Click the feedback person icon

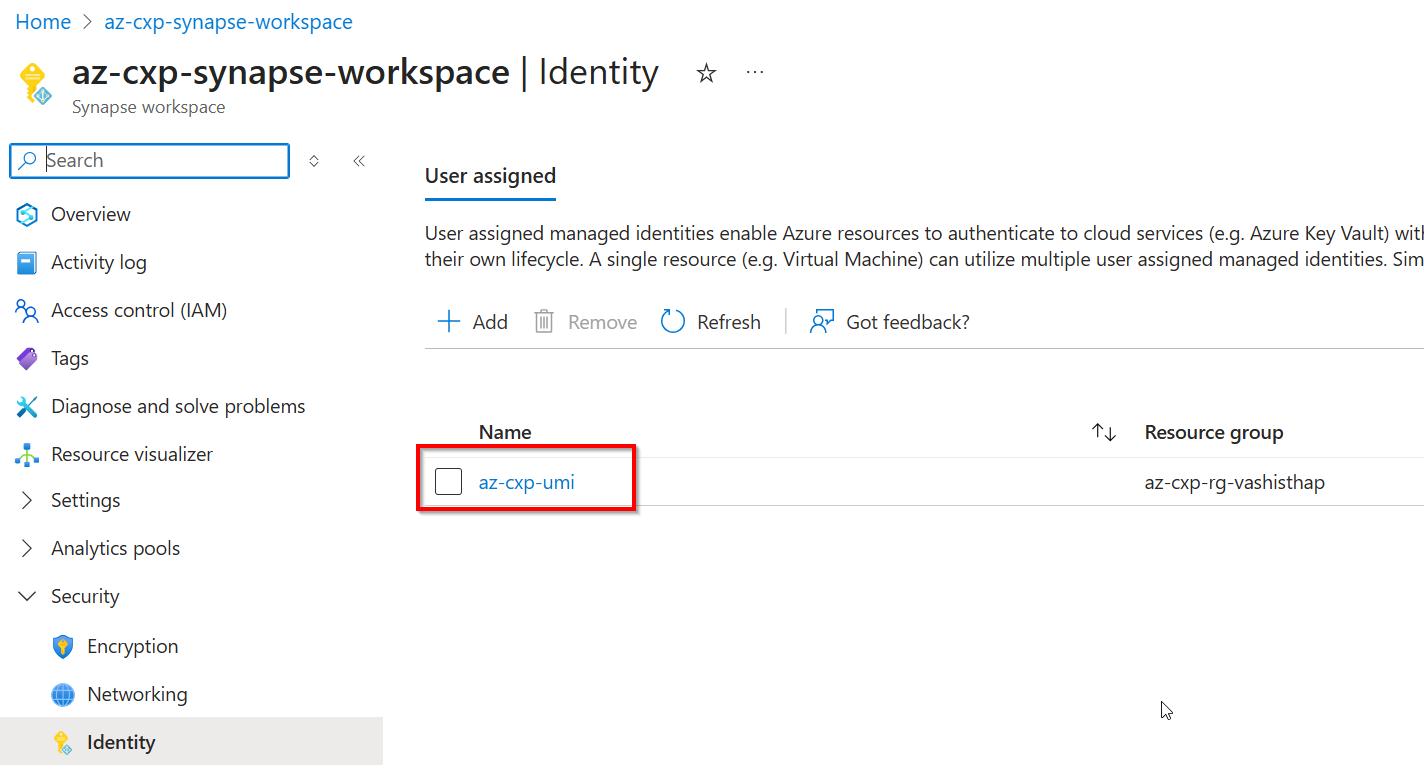[x=822, y=322]
